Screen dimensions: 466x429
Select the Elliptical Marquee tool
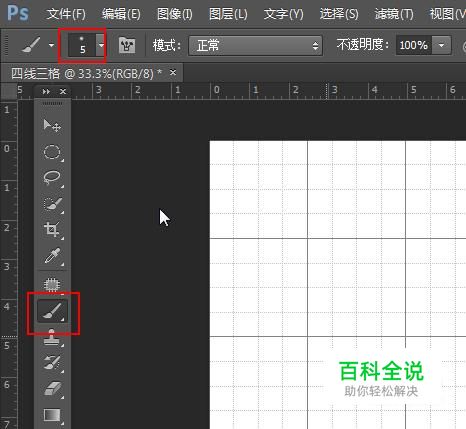pyautogui.click(x=52, y=152)
